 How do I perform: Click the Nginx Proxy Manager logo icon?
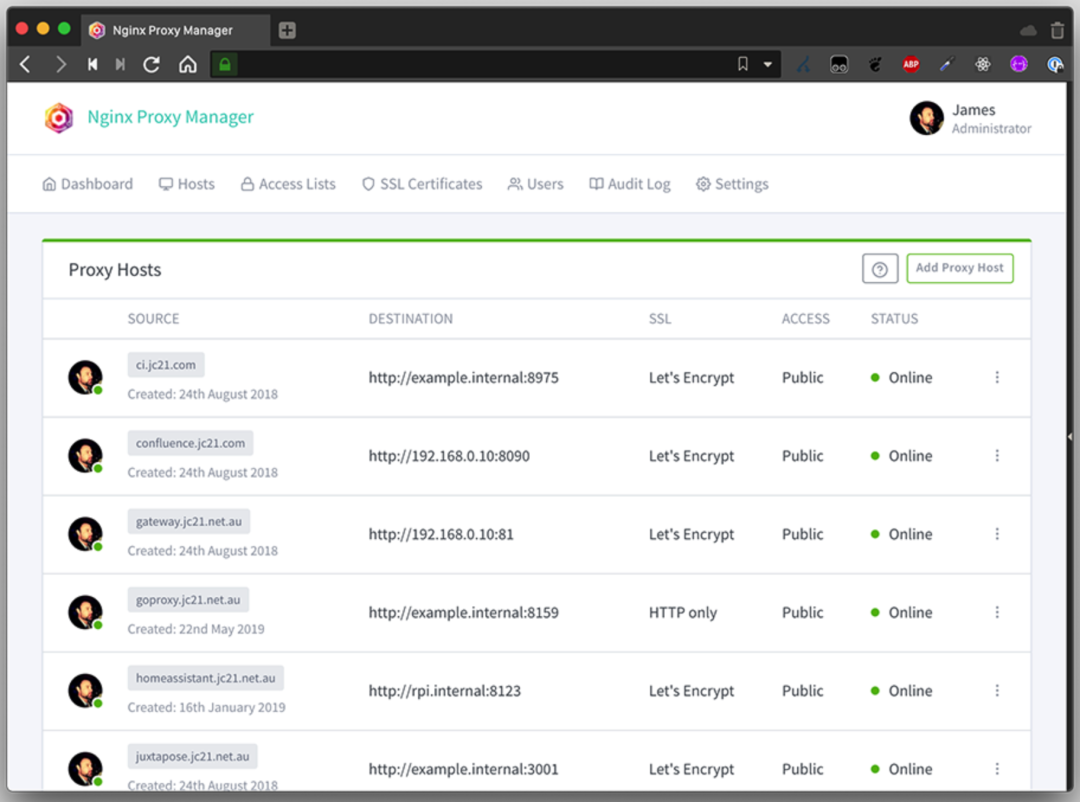click(59, 118)
